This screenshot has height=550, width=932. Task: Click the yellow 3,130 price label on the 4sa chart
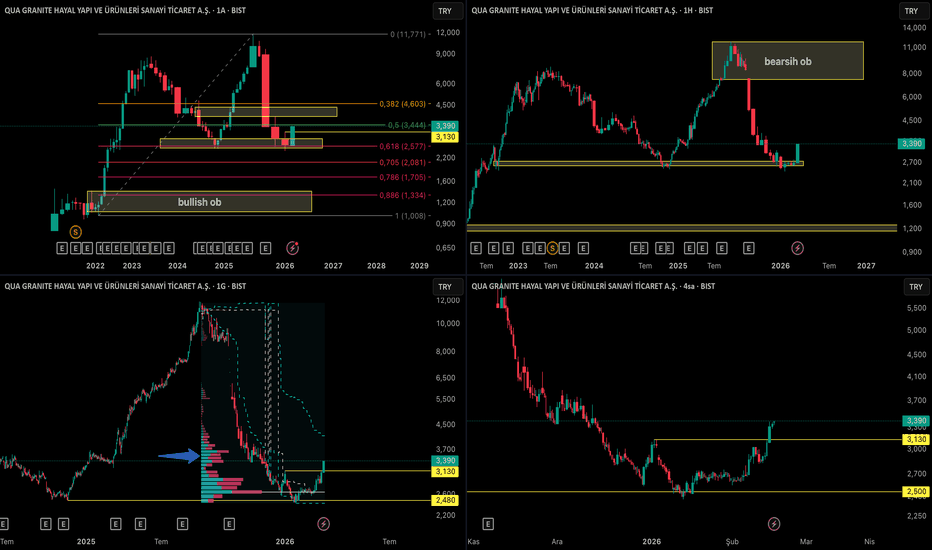point(916,439)
